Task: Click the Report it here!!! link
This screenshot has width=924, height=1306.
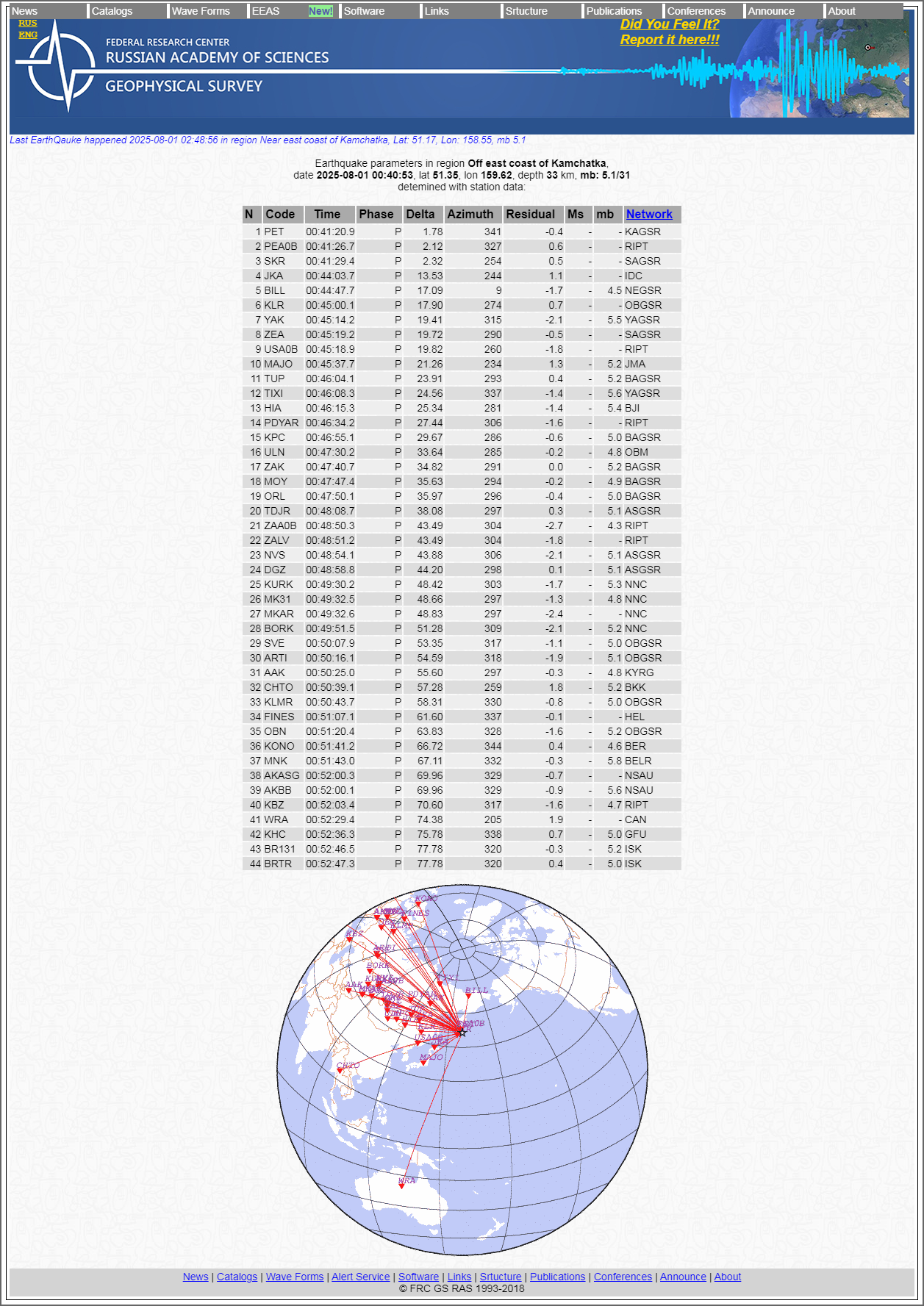Action: [670, 40]
